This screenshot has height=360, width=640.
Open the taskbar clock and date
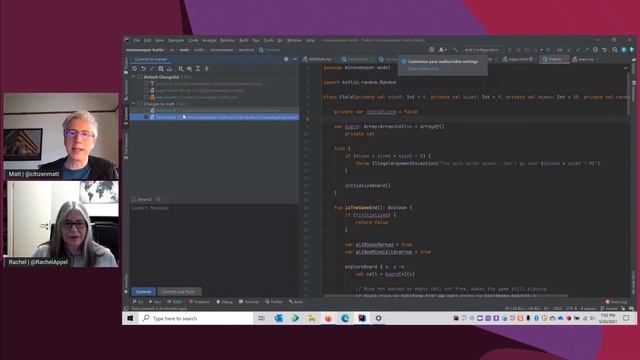coord(608,318)
